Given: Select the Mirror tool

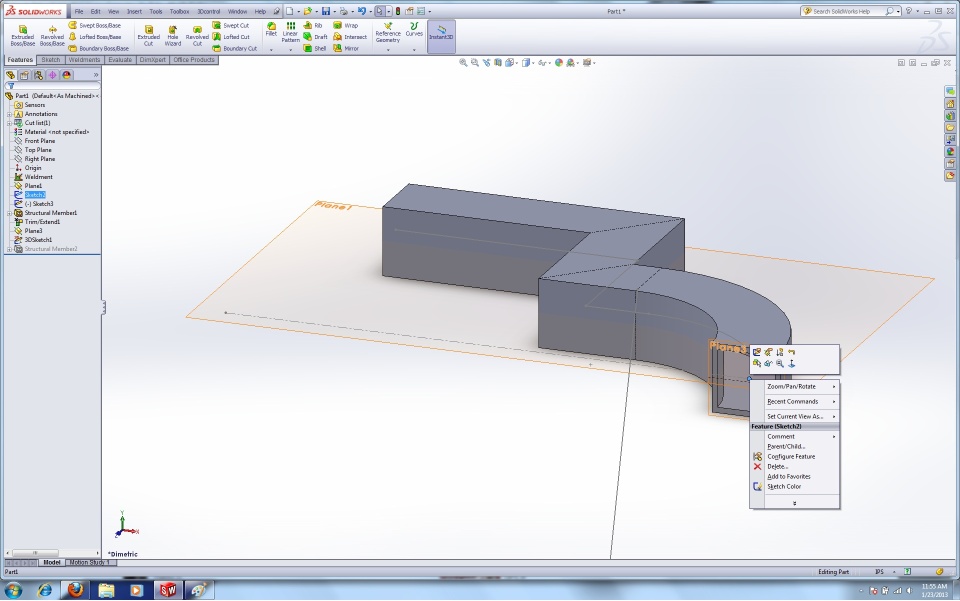Looking at the screenshot, I should pos(347,48).
